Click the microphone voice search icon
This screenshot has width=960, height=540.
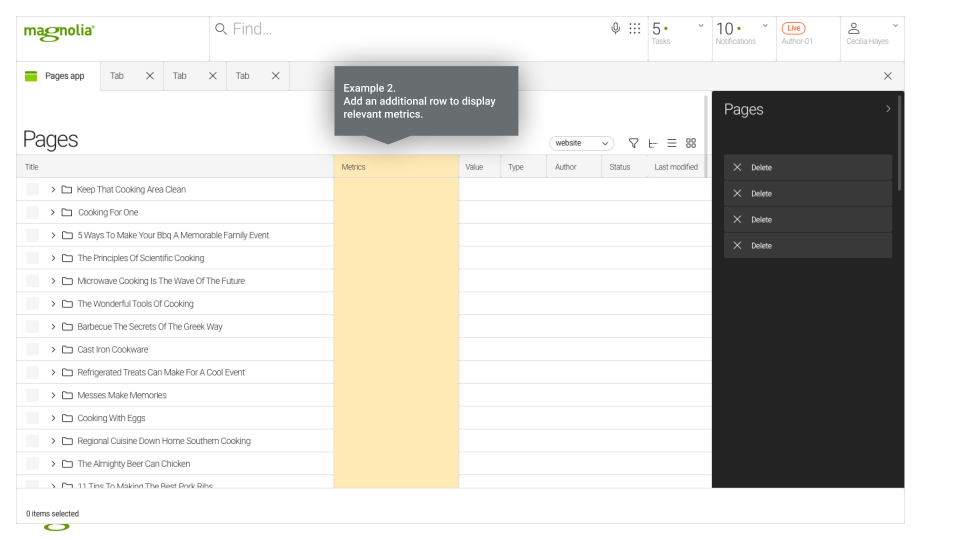coord(616,29)
